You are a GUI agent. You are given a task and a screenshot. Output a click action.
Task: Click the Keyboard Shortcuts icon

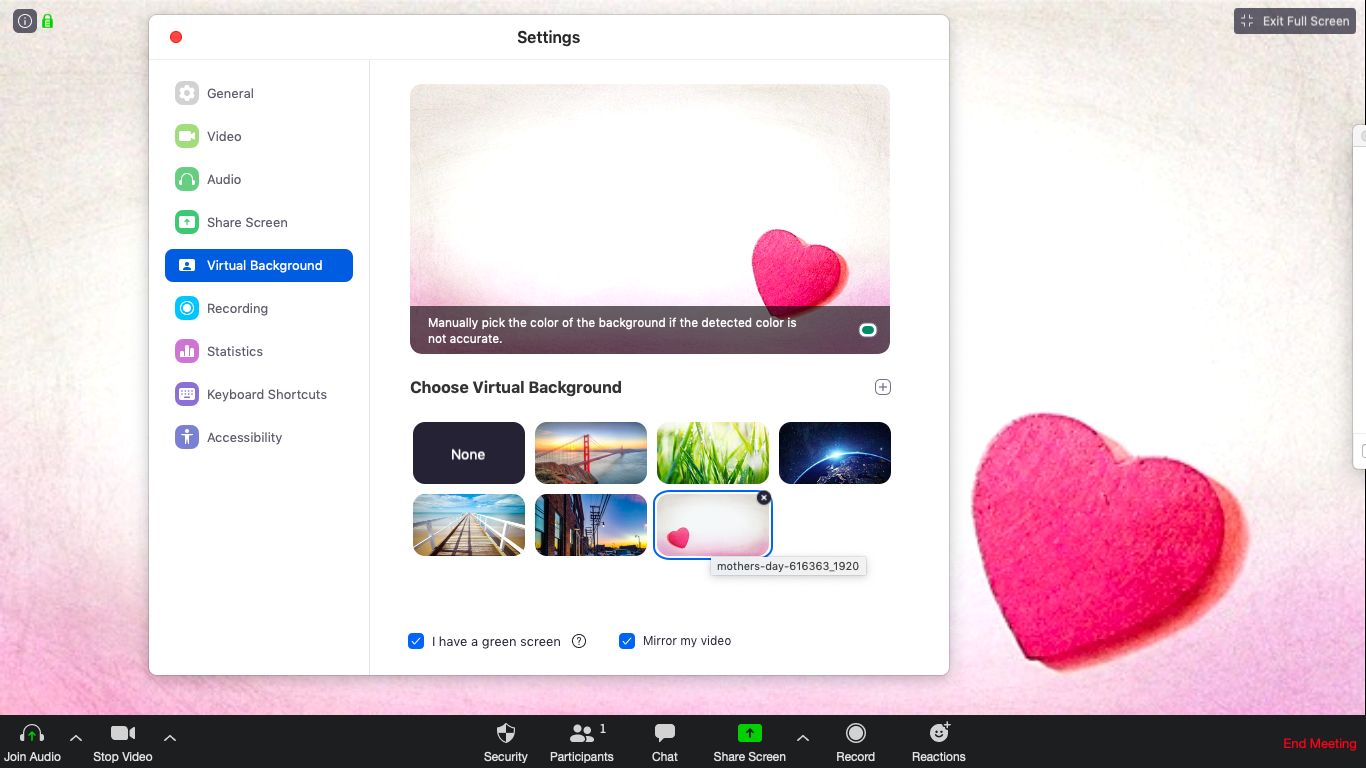pos(187,394)
